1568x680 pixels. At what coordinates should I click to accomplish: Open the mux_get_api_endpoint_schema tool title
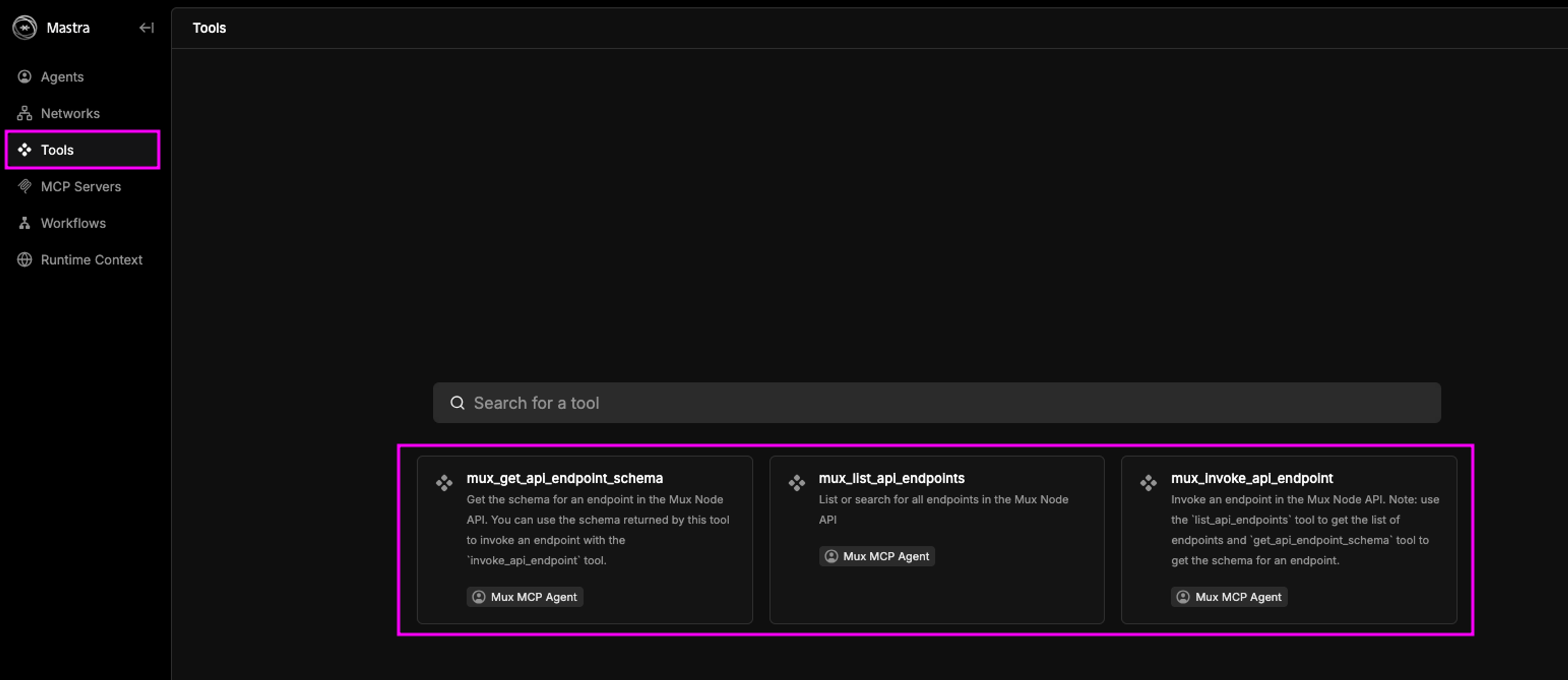(x=564, y=479)
